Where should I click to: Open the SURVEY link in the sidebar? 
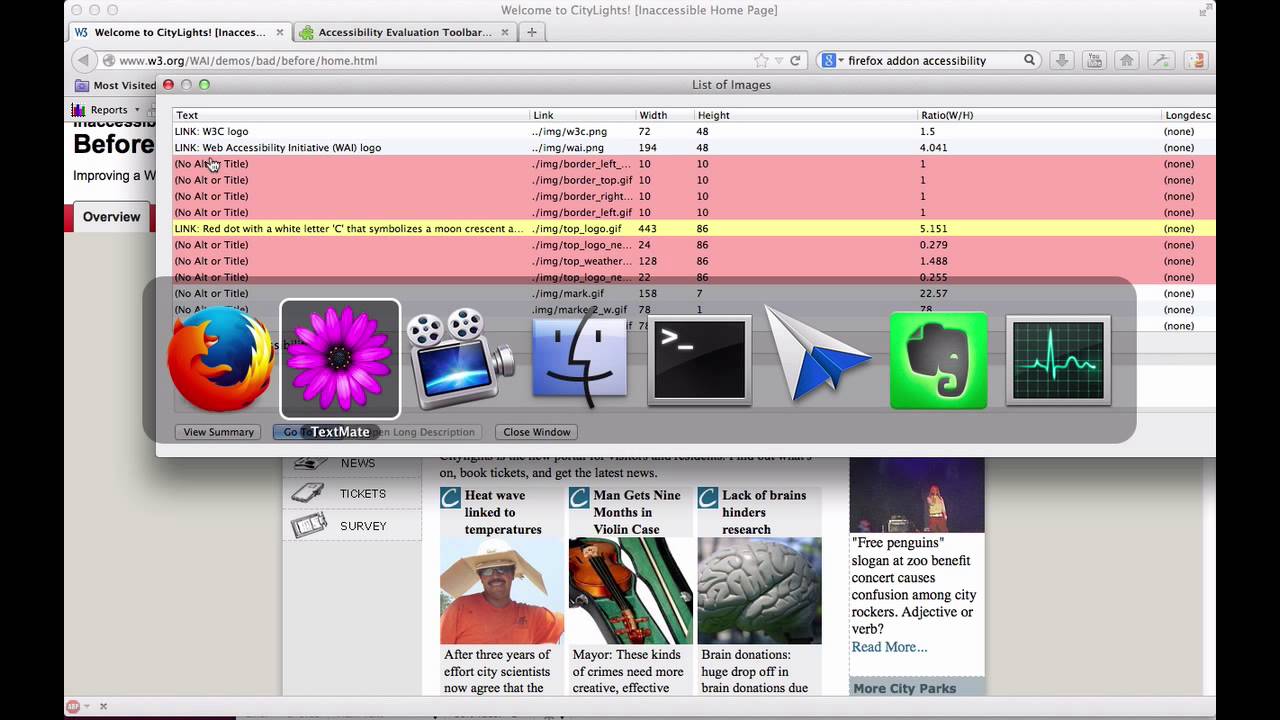tap(363, 525)
